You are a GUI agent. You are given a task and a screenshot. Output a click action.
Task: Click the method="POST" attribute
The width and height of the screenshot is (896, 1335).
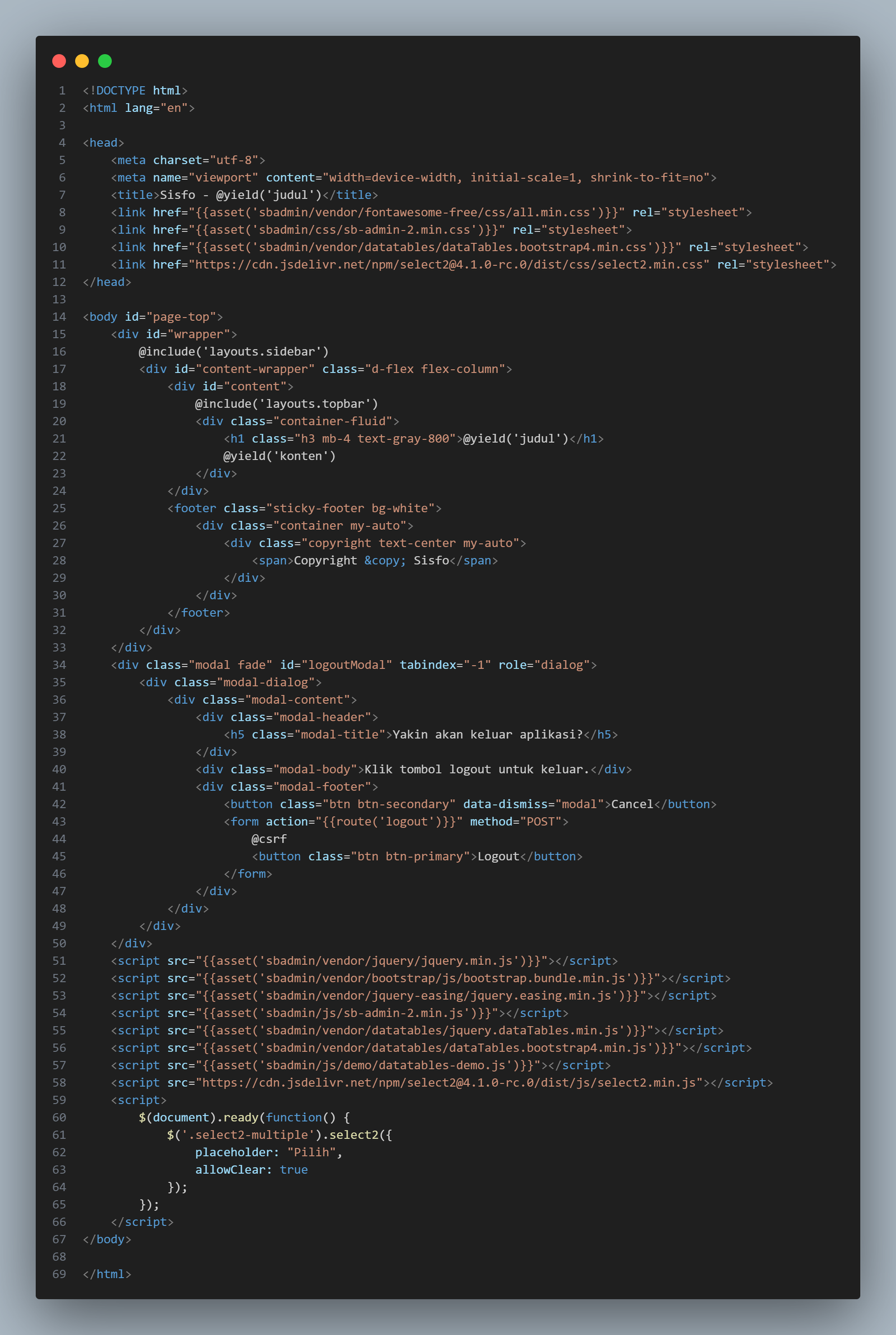(516, 822)
